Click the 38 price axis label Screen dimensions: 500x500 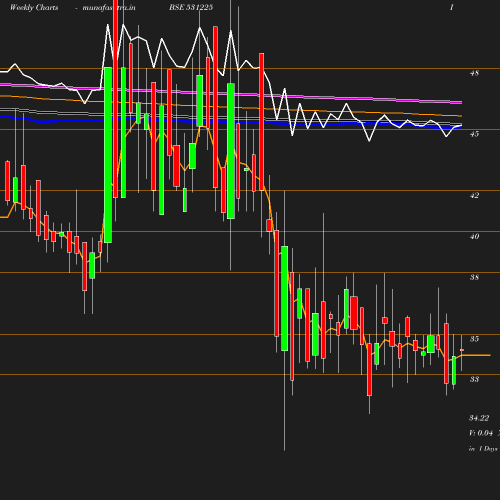[474, 277]
